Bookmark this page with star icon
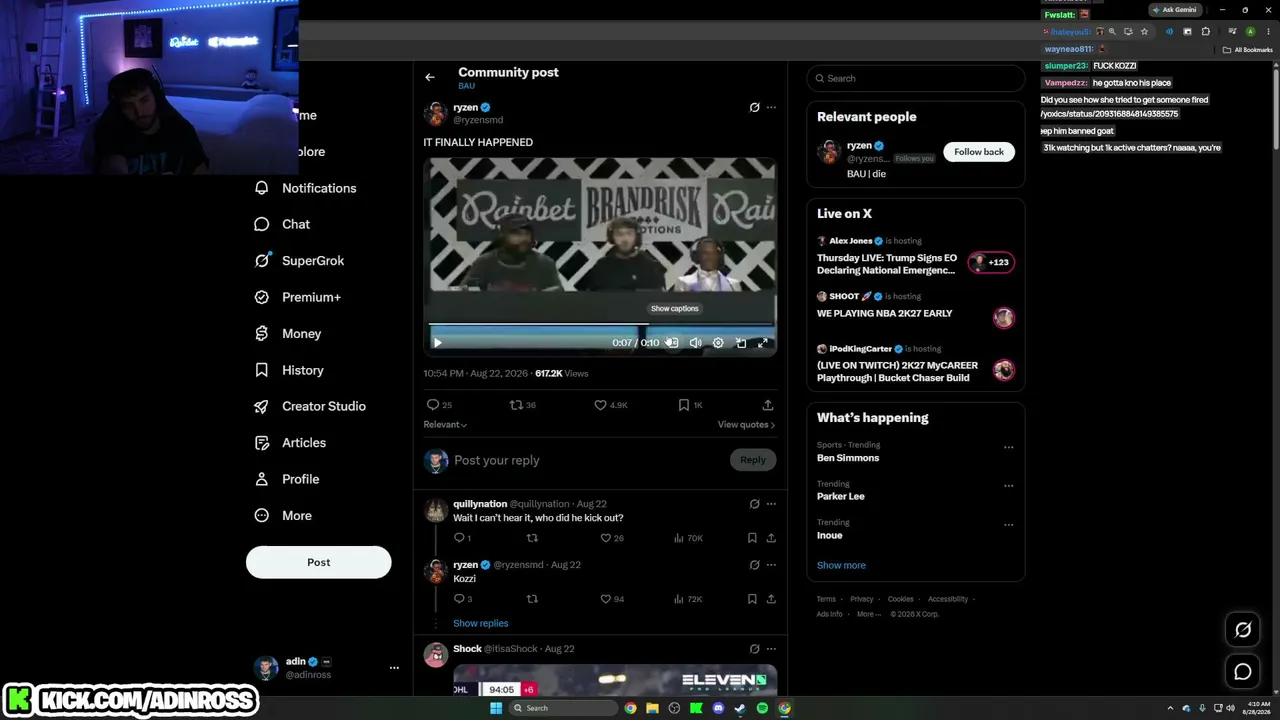The width and height of the screenshot is (1280, 720). coord(1145,31)
